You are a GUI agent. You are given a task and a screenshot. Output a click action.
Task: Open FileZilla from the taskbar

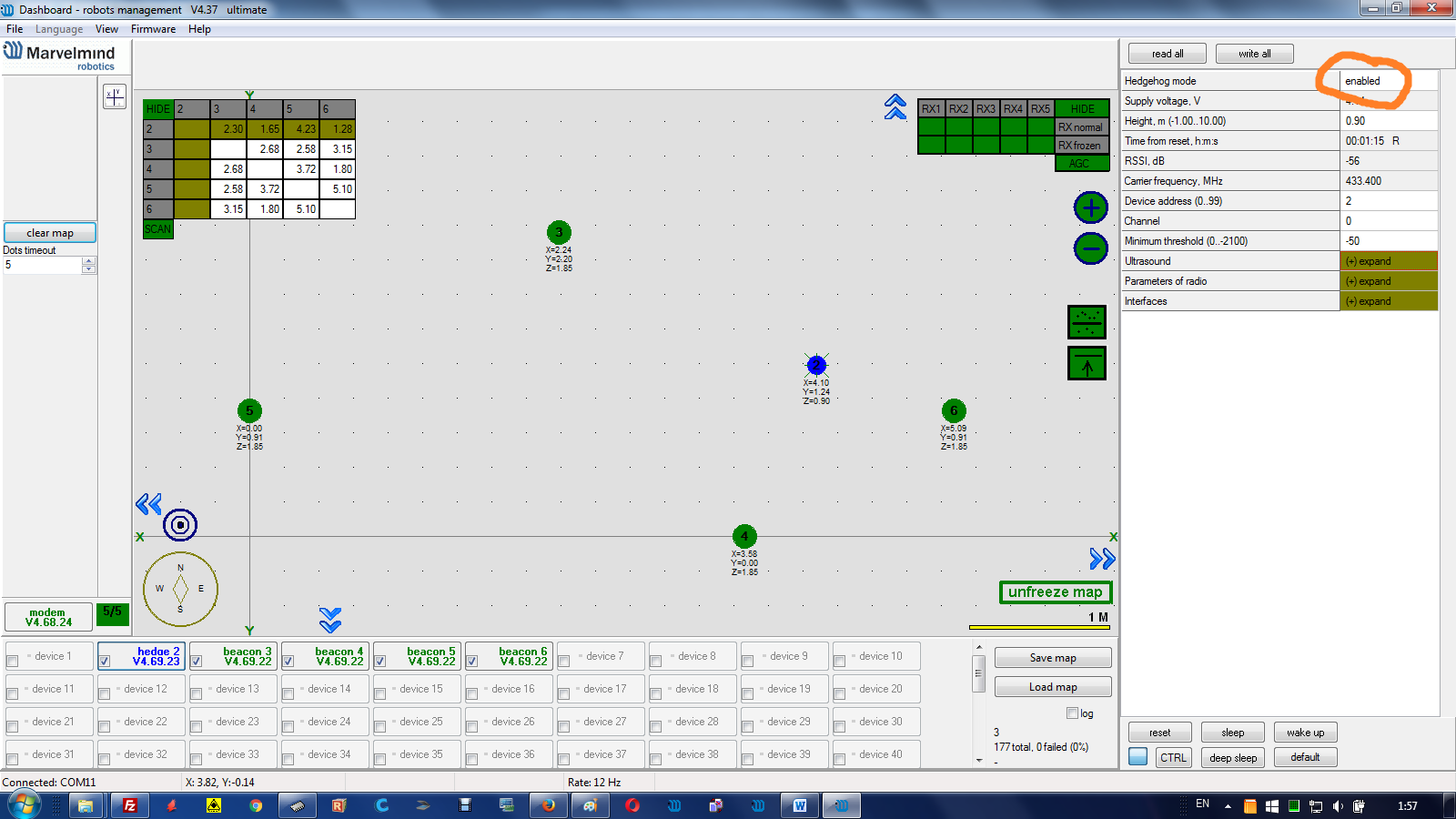130,805
